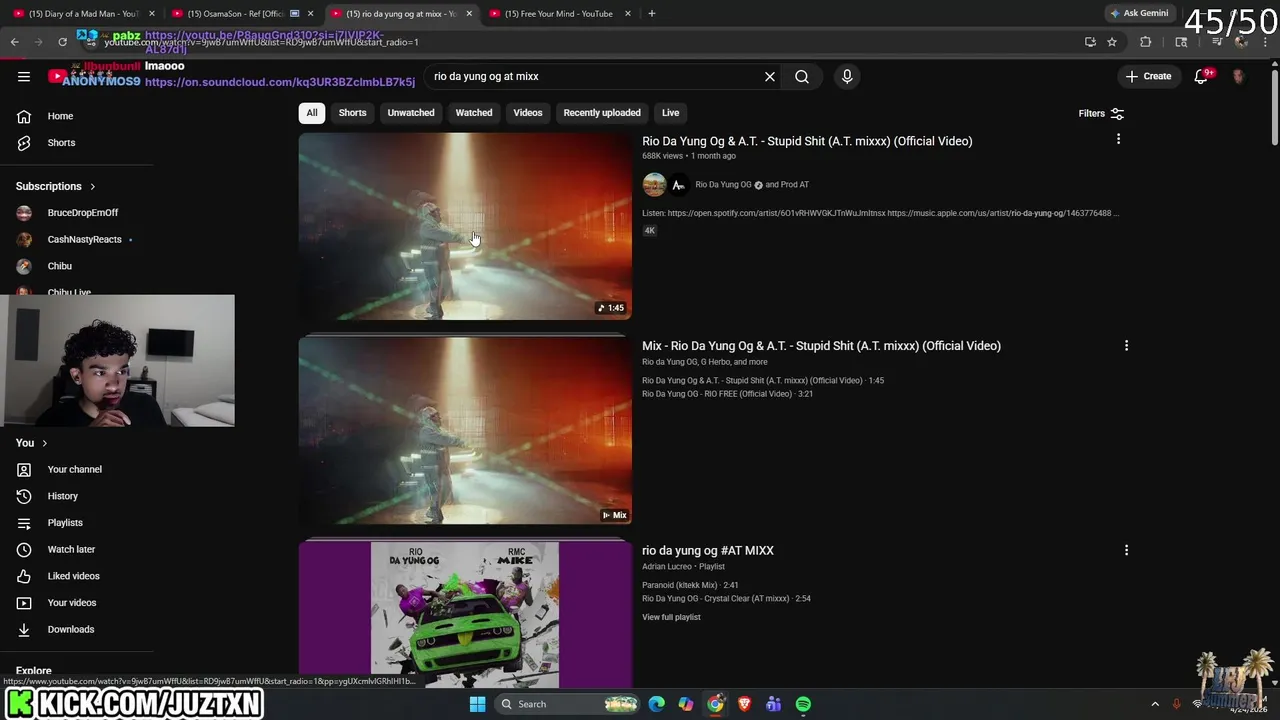Image resolution: width=1280 pixels, height=720 pixels.
Task: Click the magnifier search button
Action: click(x=802, y=76)
